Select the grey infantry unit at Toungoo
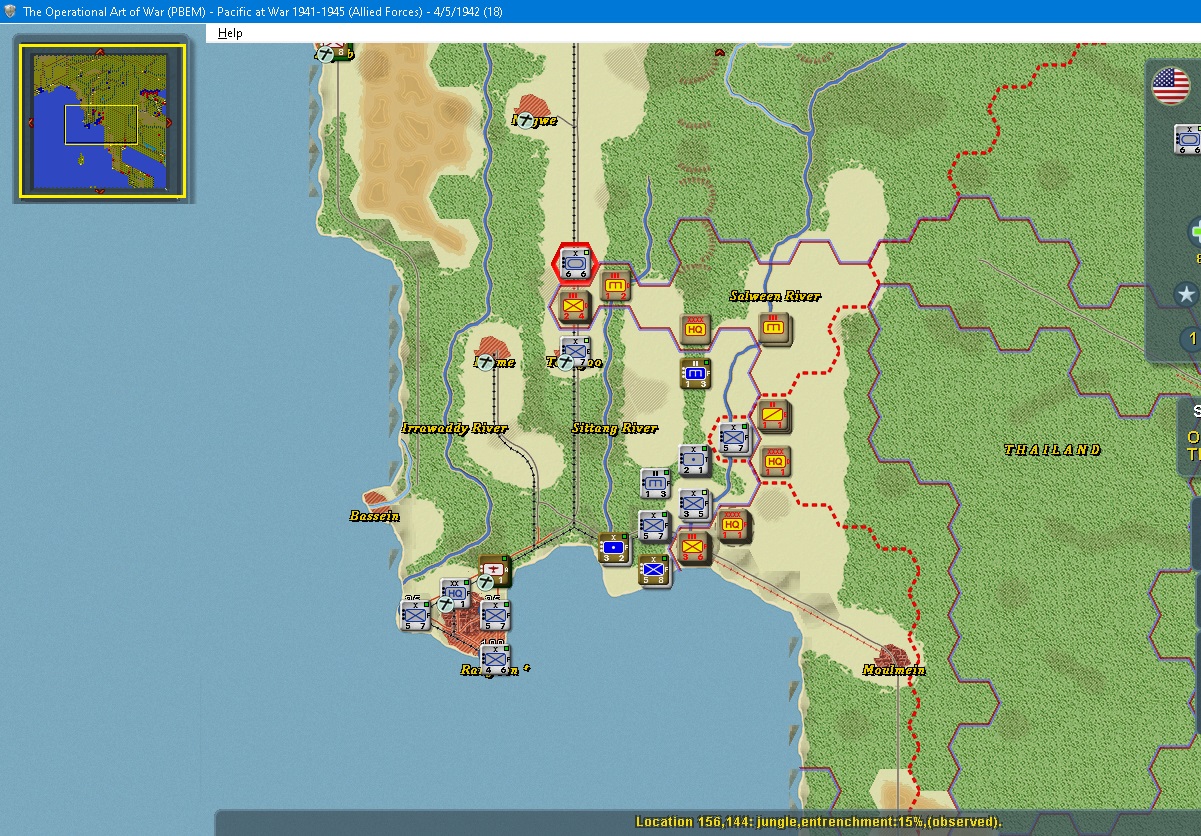Image resolution: width=1201 pixels, height=836 pixels. (577, 351)
